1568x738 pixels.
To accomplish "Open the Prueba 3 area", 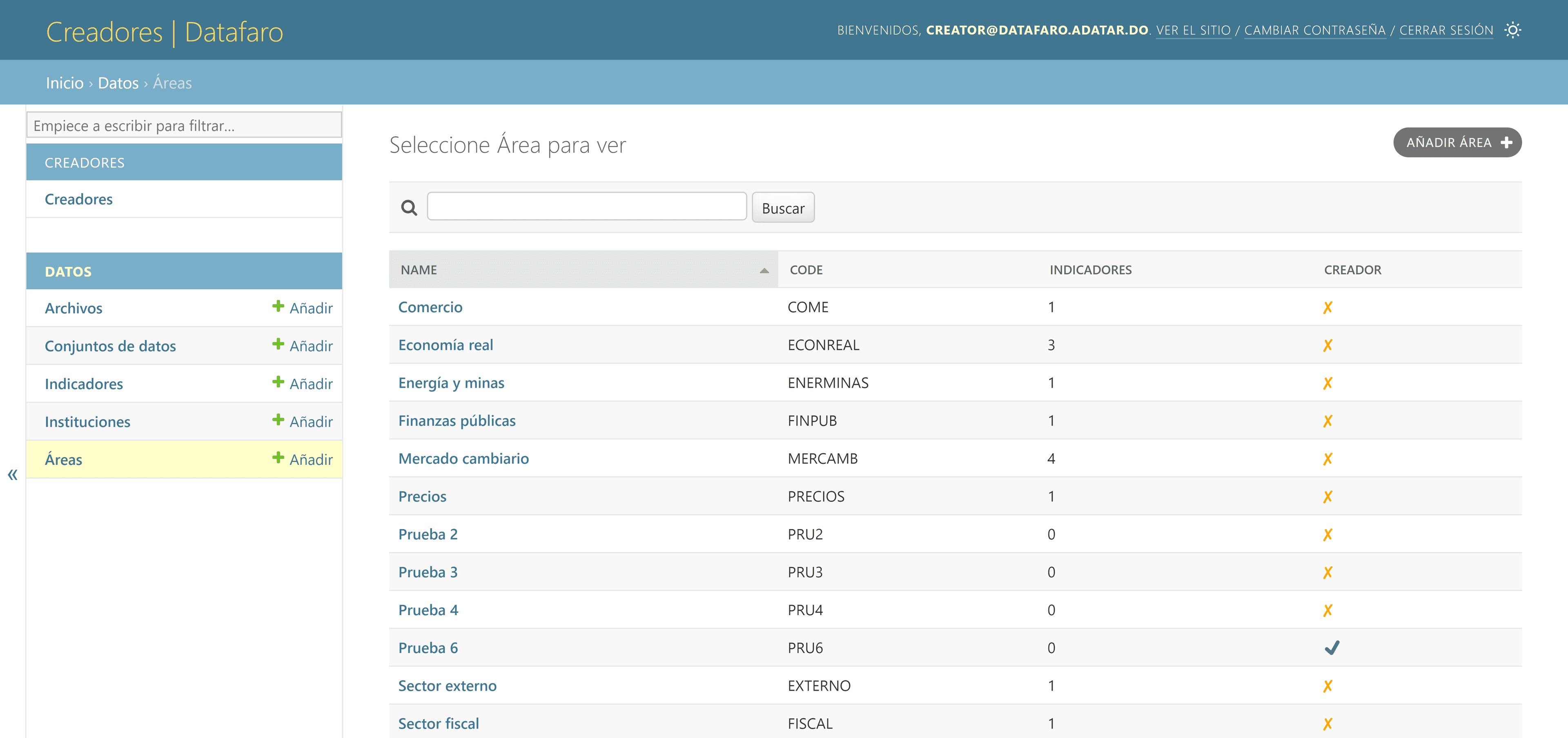I will tap(427, 572).
